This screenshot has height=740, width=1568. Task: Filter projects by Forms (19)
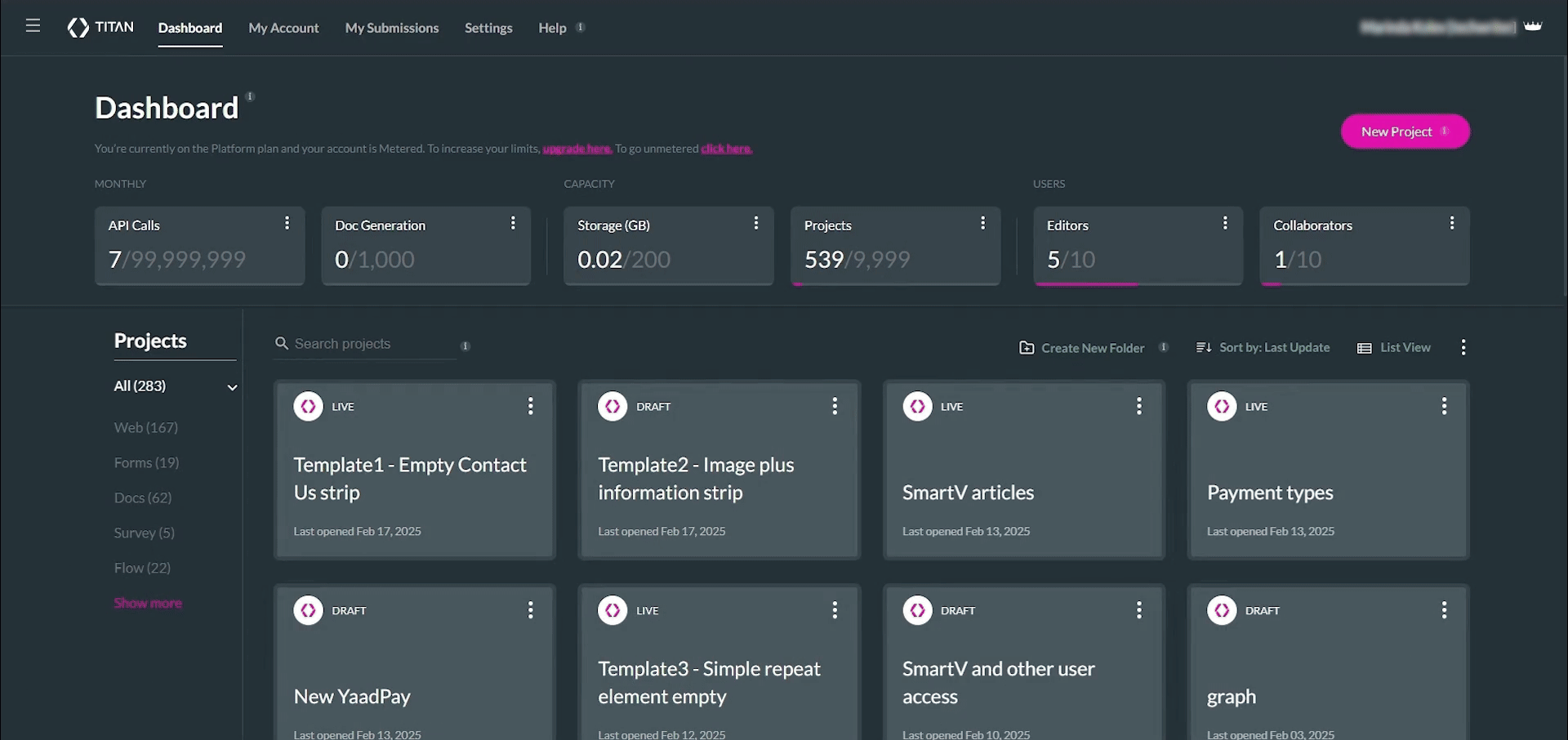(x=146, y=462)
